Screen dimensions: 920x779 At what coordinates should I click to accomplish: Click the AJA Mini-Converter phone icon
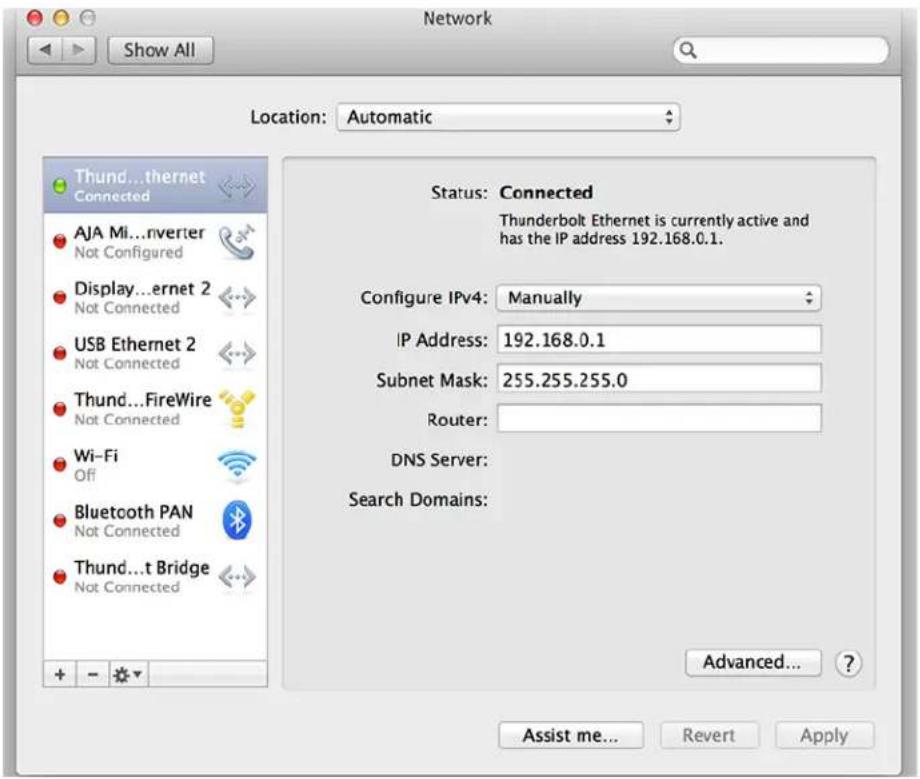tap(236, 242)
